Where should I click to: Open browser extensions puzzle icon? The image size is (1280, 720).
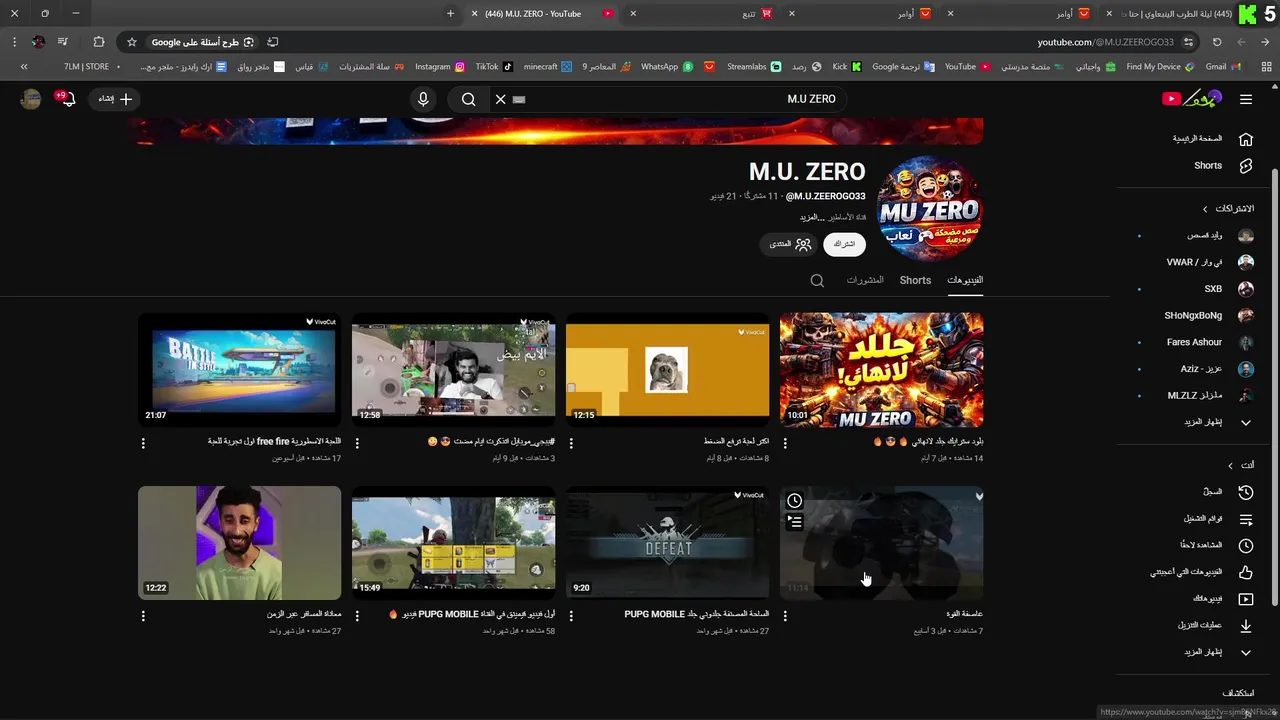[x=98, y=42]
